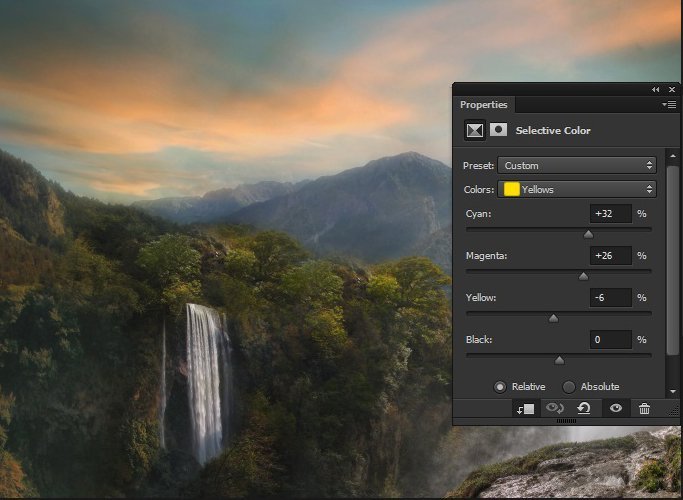Close the Properties panel
683x500 pixels.
coord(672,89)
